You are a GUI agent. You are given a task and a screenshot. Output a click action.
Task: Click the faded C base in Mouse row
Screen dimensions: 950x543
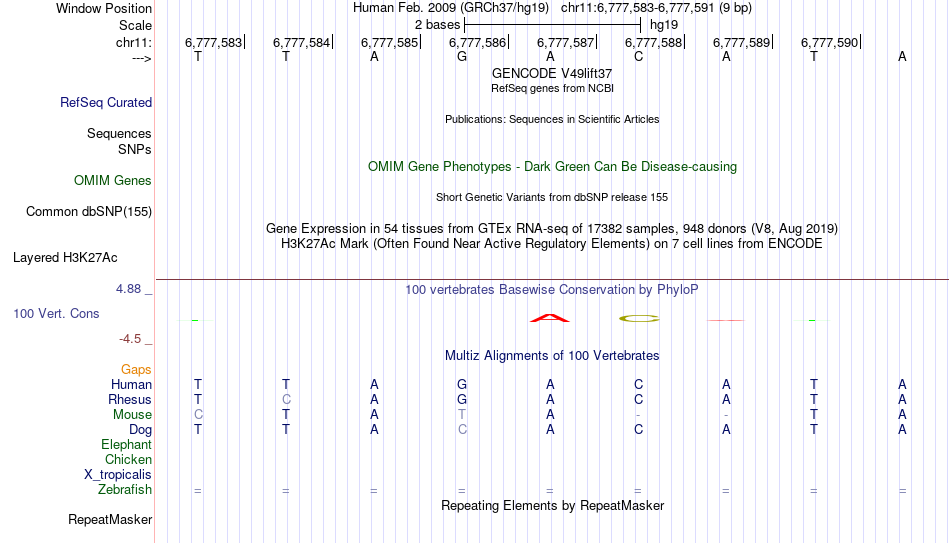pos(198,415)
